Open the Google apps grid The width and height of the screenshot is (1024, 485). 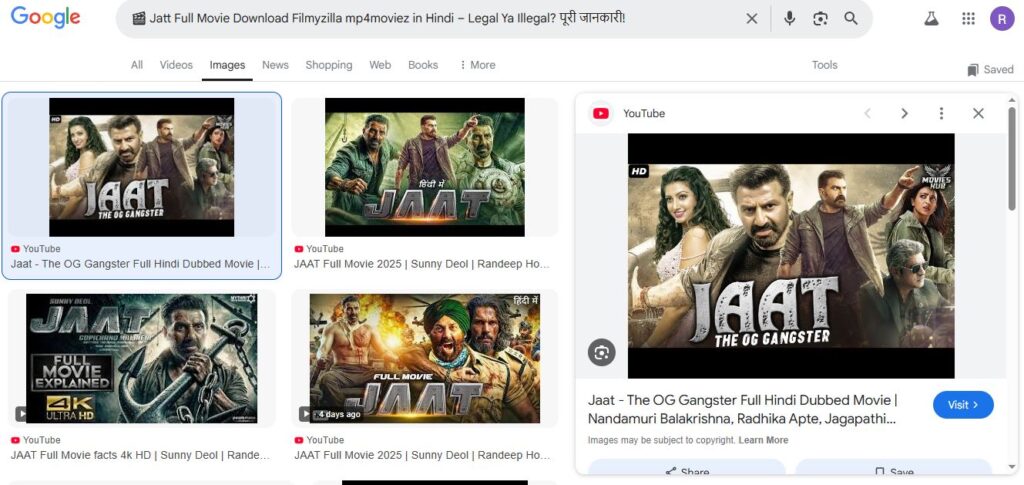(x=968, y=18)
